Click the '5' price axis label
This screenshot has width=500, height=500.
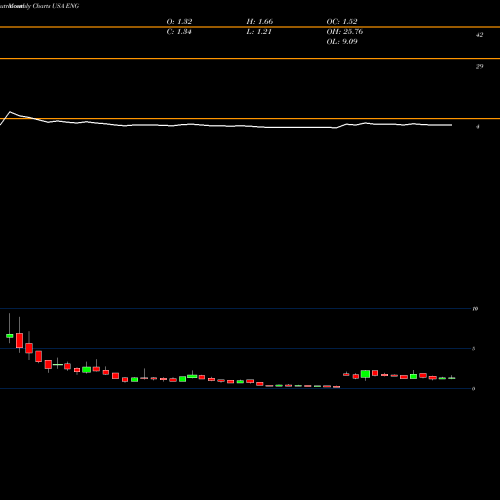[x=473, y=349]
